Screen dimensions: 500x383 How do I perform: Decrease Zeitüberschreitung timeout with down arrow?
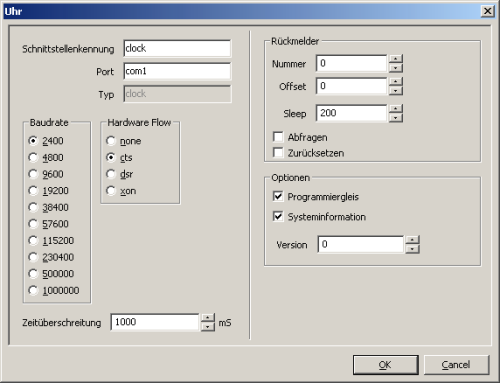tap(208, 327)
